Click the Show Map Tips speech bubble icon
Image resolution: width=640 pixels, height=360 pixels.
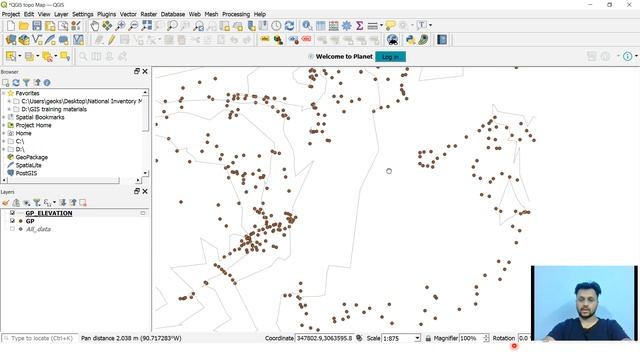pyautogui.click(x=390, y=26)
